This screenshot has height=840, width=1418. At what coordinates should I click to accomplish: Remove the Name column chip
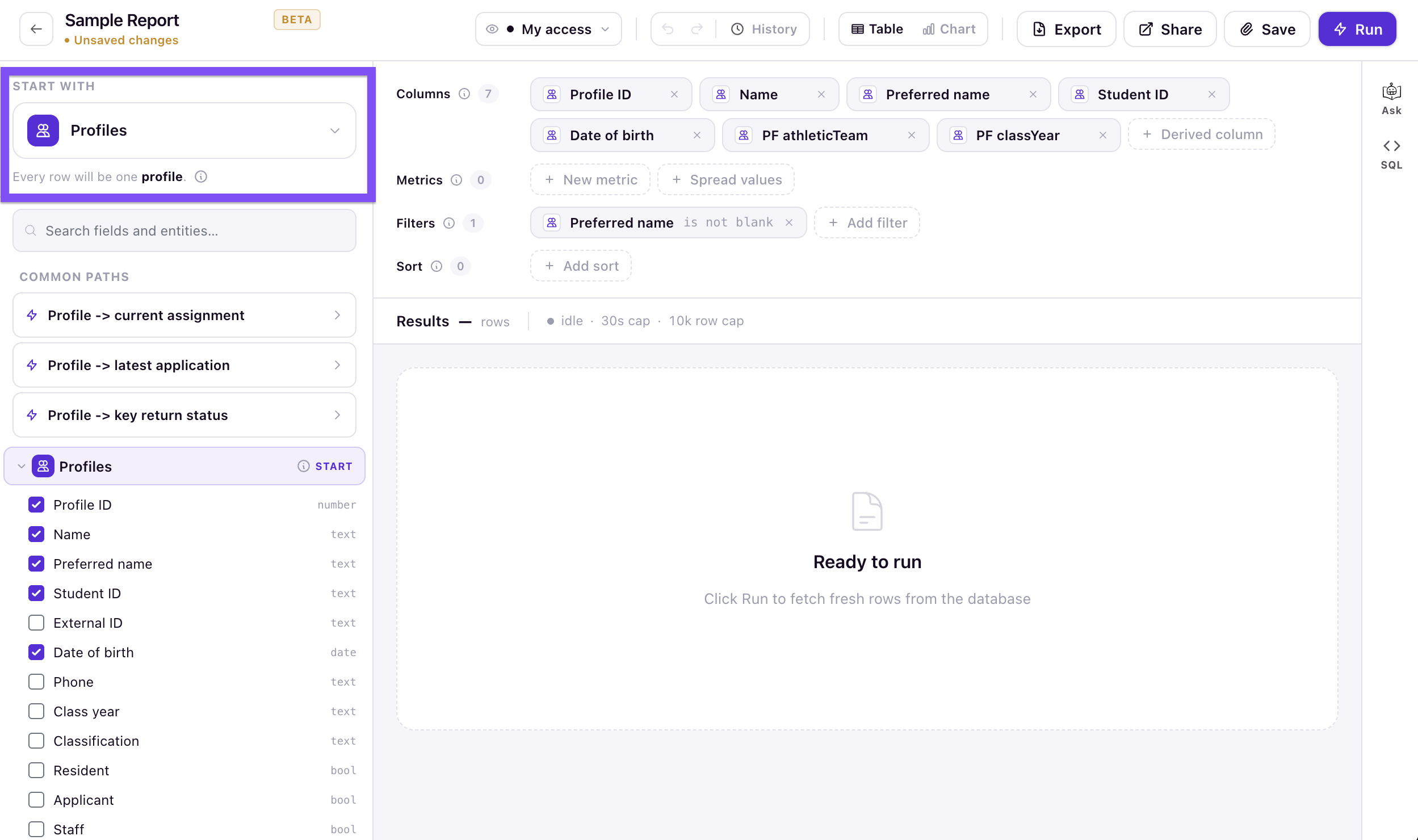tap(821, 94)
